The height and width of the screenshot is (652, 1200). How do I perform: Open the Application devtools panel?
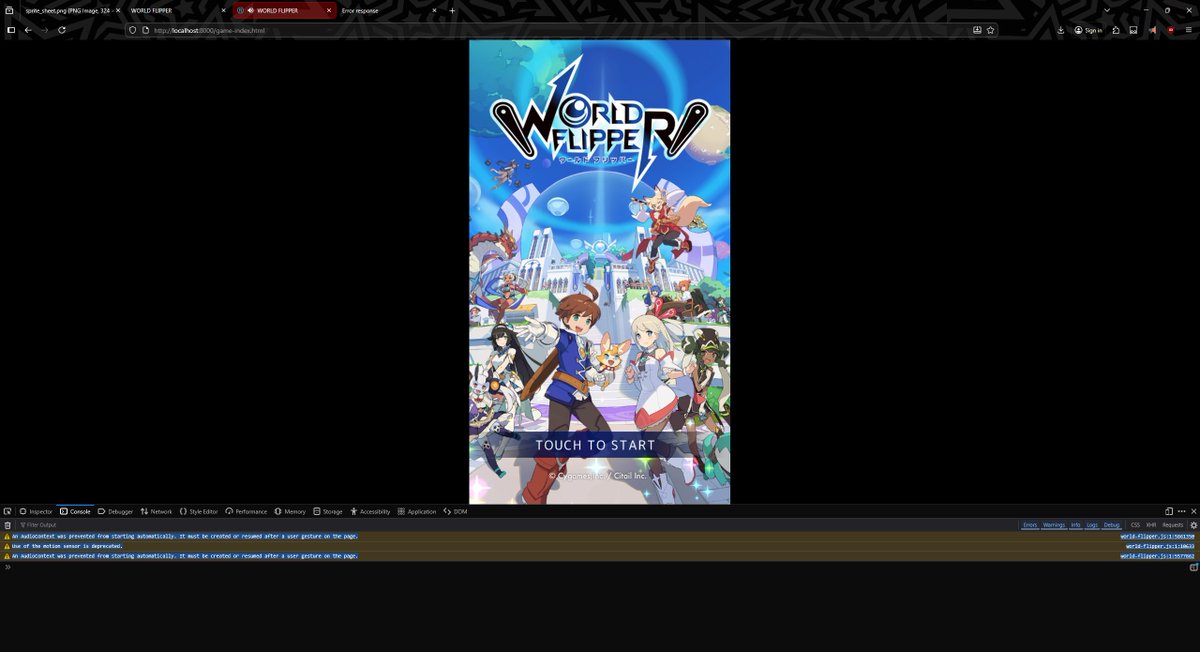(x=417, y=511)
